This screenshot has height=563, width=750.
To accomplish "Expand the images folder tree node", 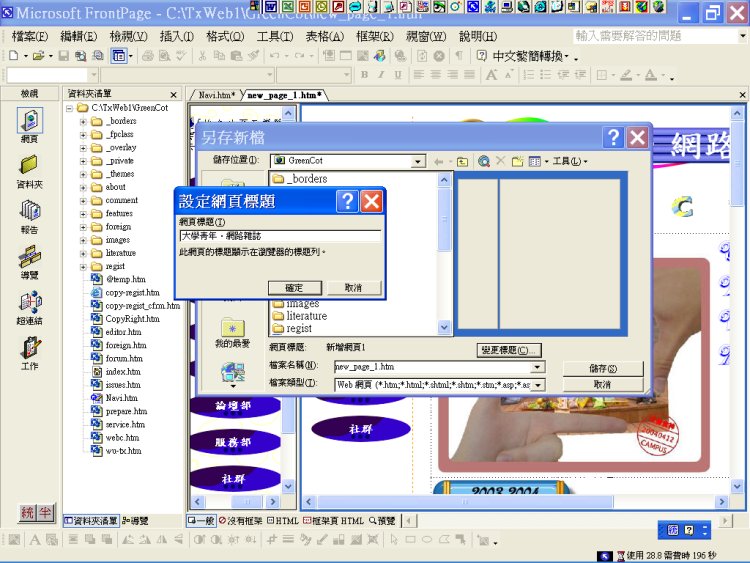I will point(84,240).
